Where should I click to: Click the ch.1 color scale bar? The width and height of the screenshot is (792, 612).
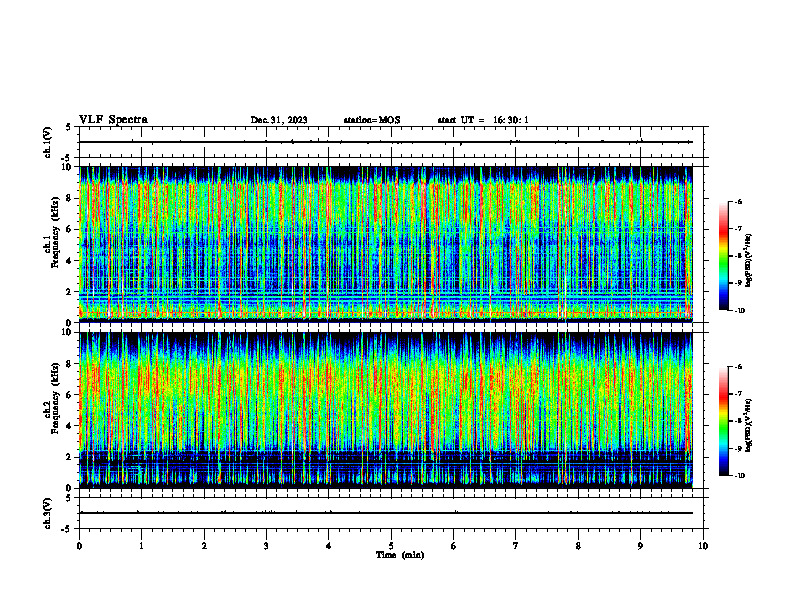[724, 256]
